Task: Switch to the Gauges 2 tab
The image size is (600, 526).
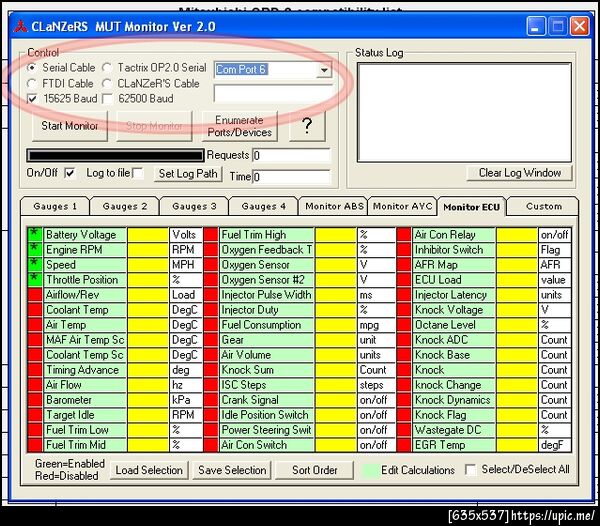Action: 125,207
